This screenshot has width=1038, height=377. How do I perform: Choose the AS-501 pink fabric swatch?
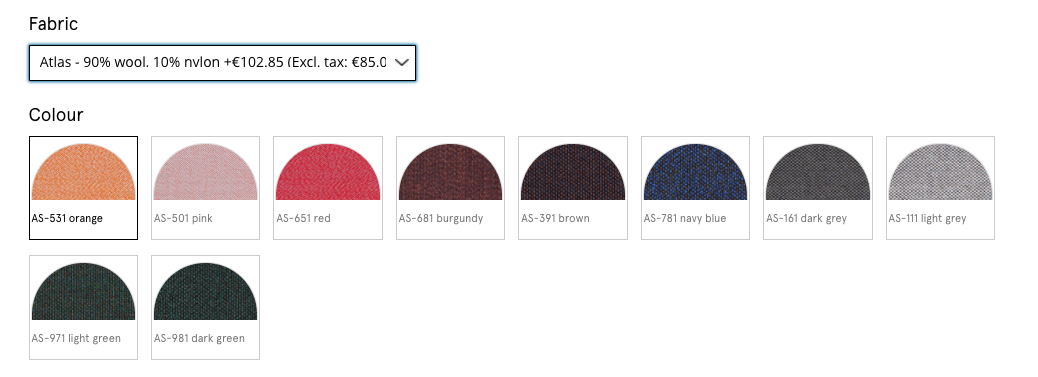[206, 188]
